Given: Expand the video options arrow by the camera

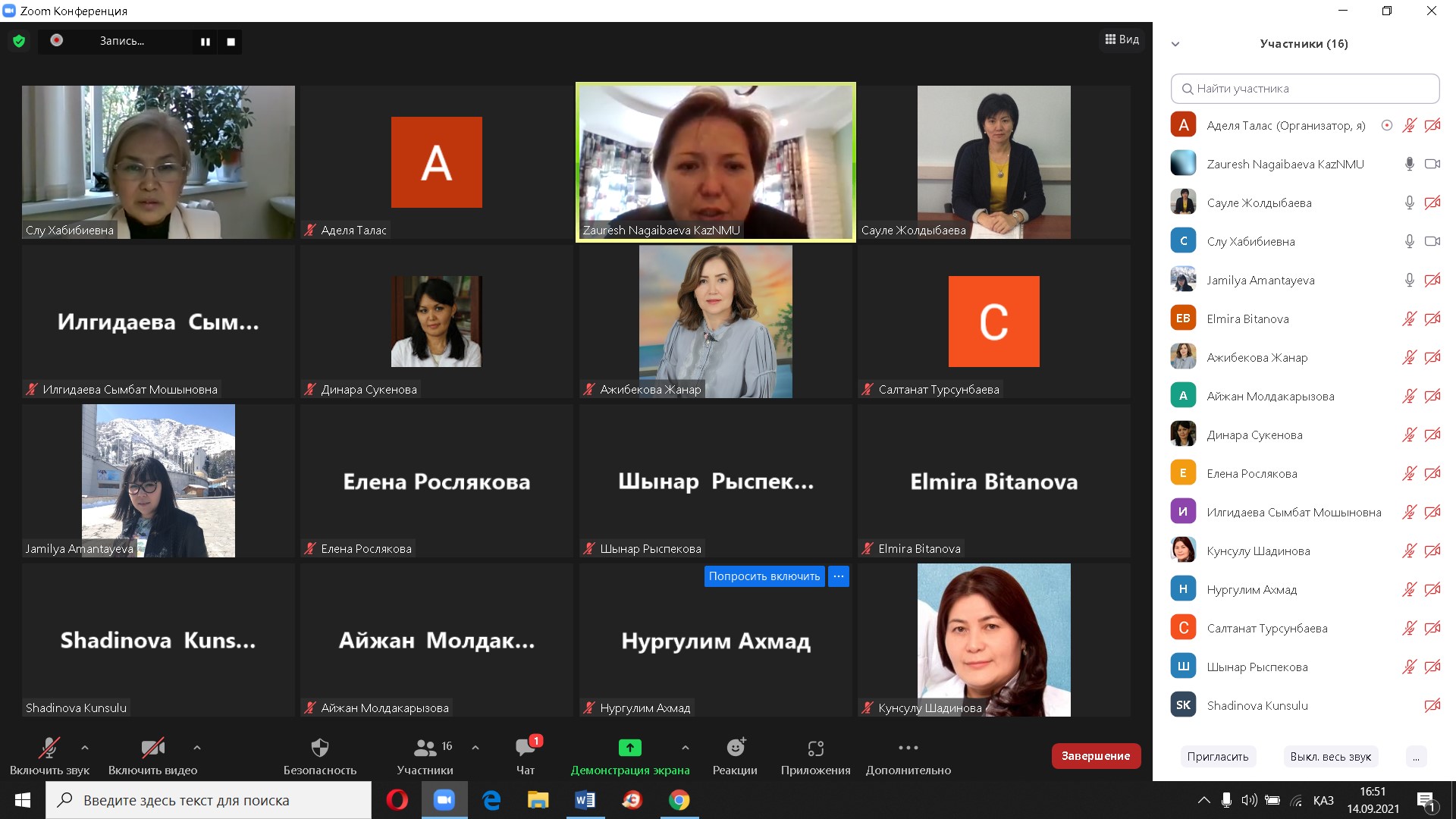Looking at the screenshot, I should (x=197, y=748).
